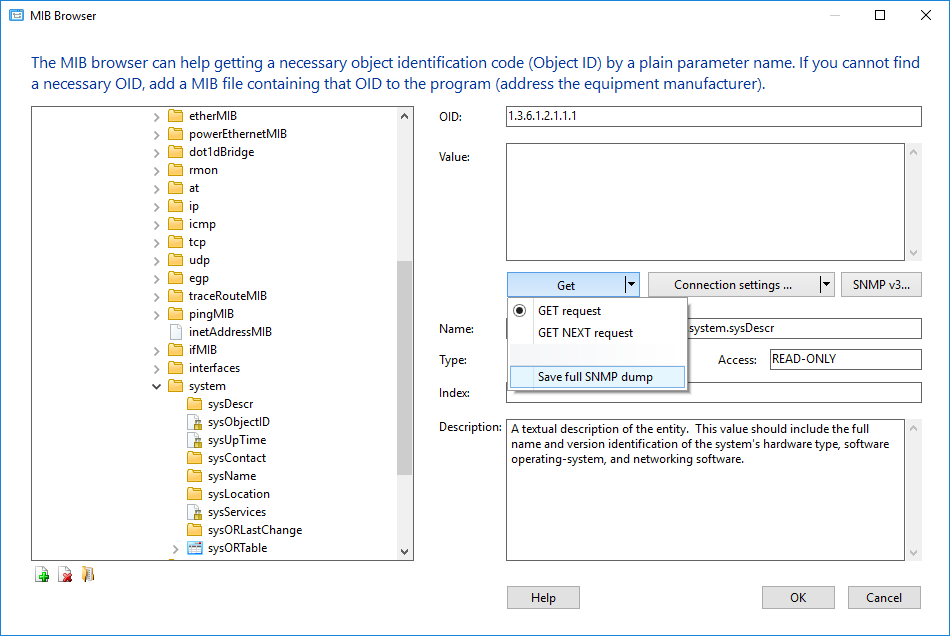Image resolution: width=950 pixels, height=636 pixels.
Task: Click the inetAddressMIB document icon
Action: click(175, 332)
